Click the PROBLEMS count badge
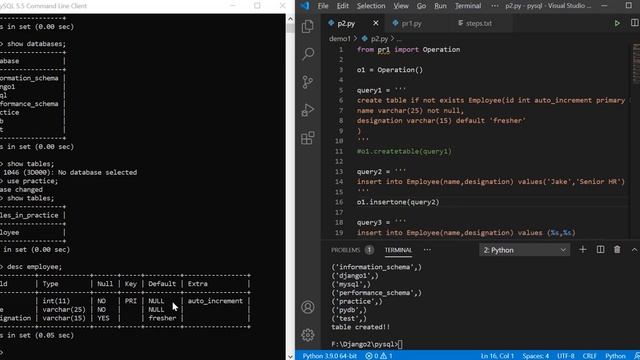640x360 pixels. 369,250
